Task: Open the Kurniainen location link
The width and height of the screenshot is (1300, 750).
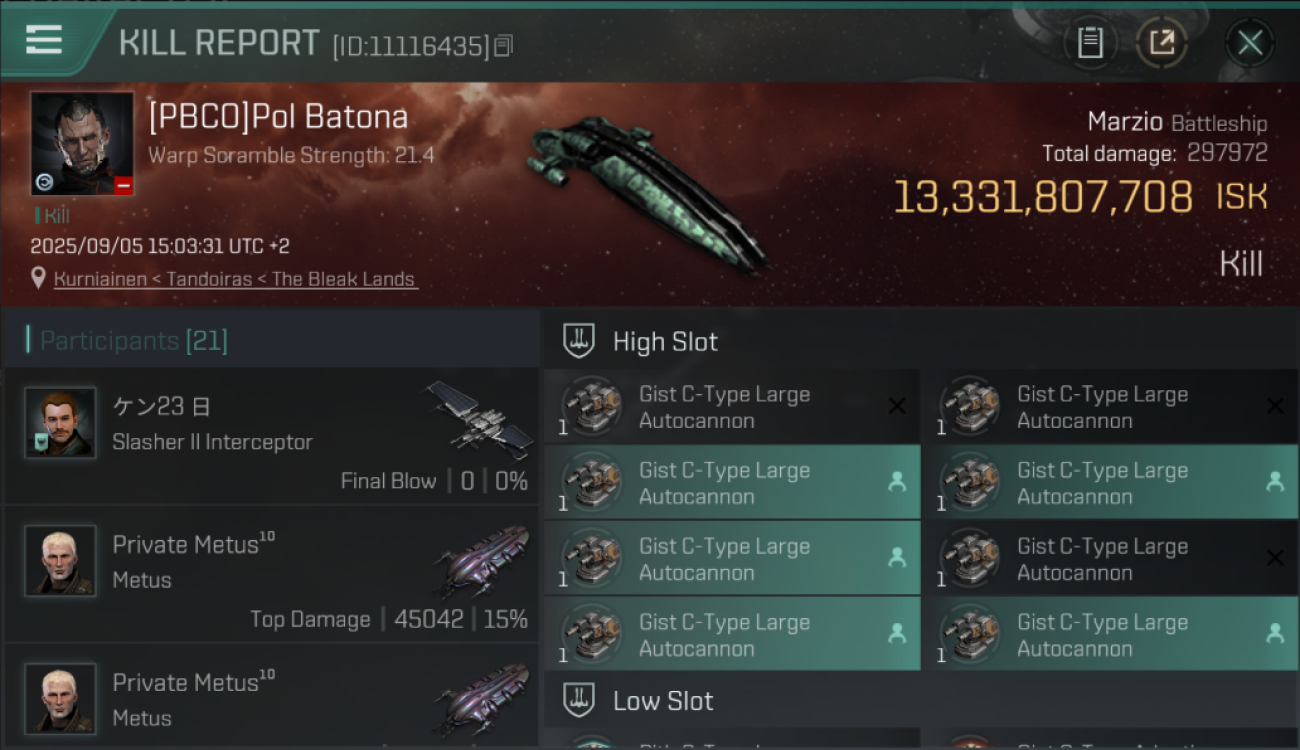Action: 235,279
